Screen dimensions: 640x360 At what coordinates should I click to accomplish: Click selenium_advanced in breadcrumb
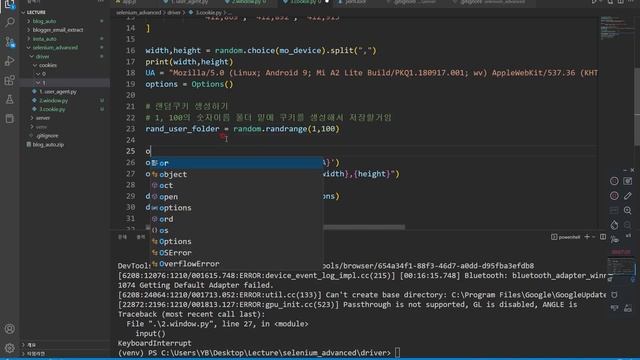(x=138, y=13)
